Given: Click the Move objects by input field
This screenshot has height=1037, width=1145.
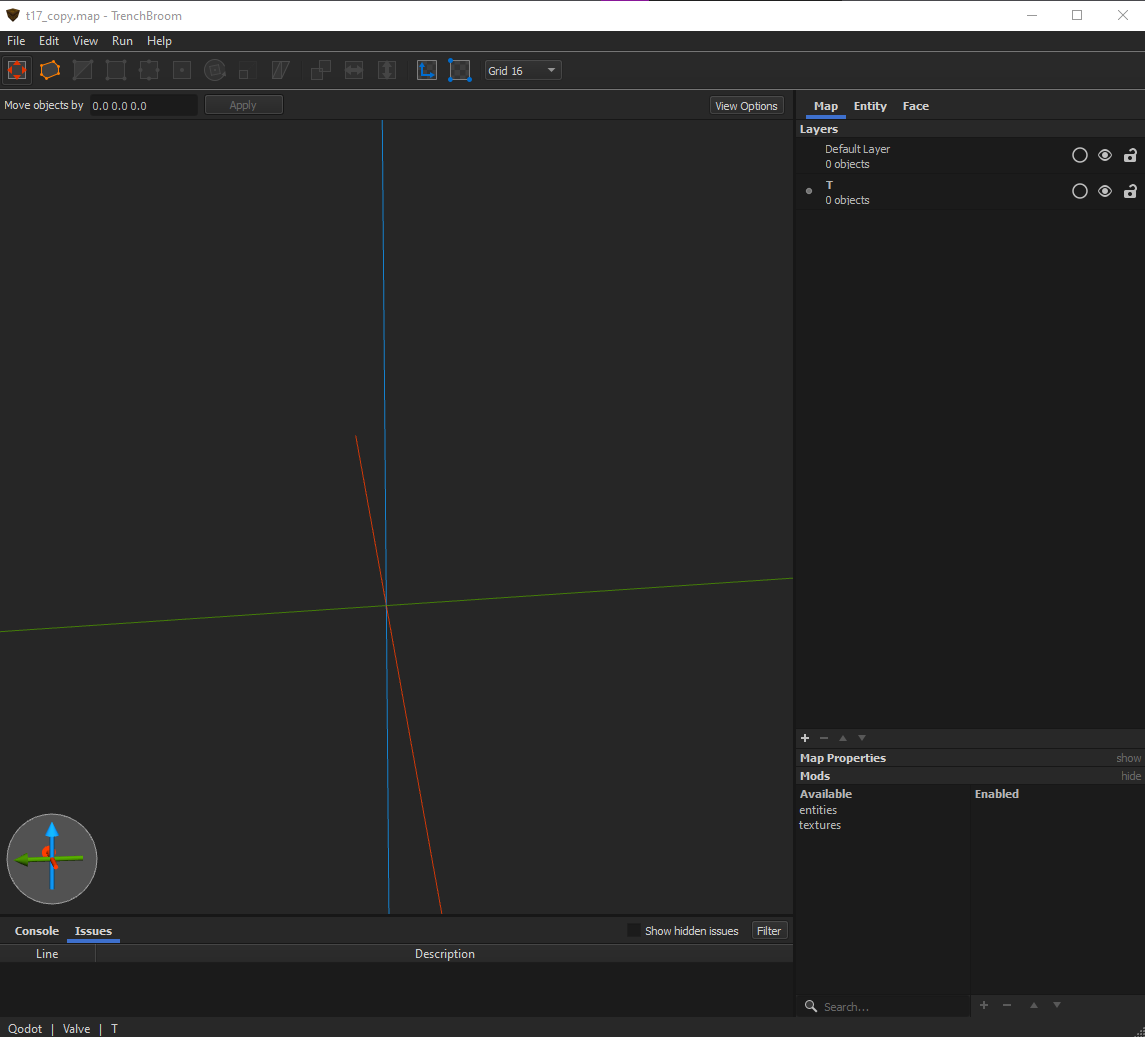Looking at the screenshot, I should point(143,105).
